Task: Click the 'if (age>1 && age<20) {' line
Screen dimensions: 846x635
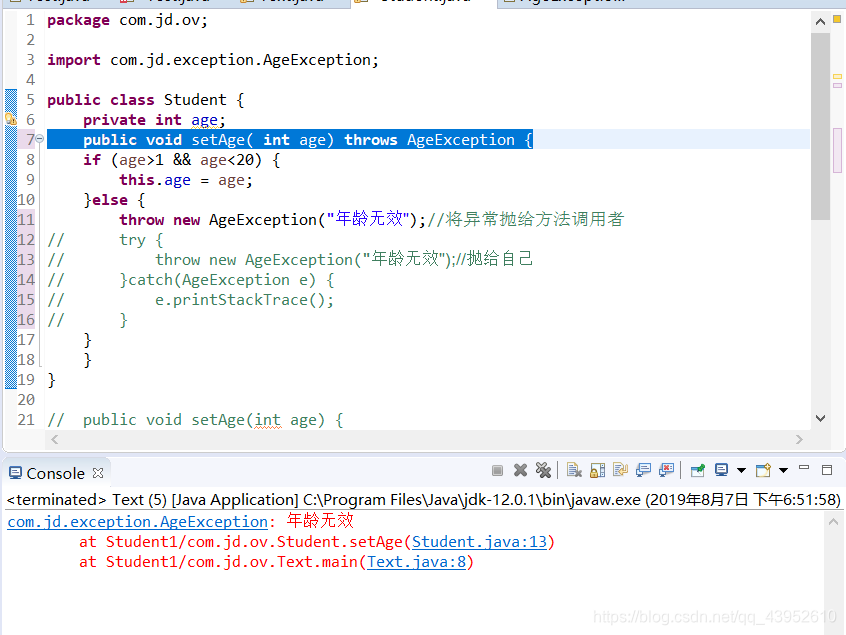Action: click(182, 160)
